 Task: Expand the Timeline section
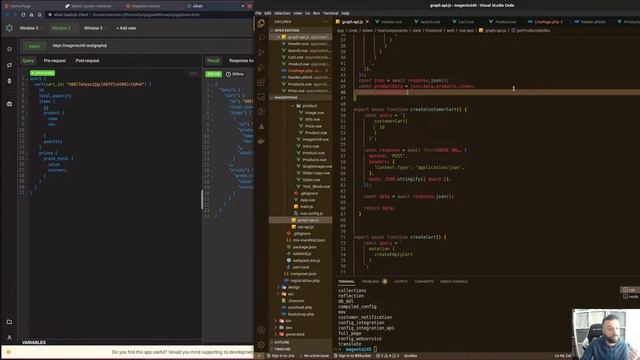click(x=282, y=349)
